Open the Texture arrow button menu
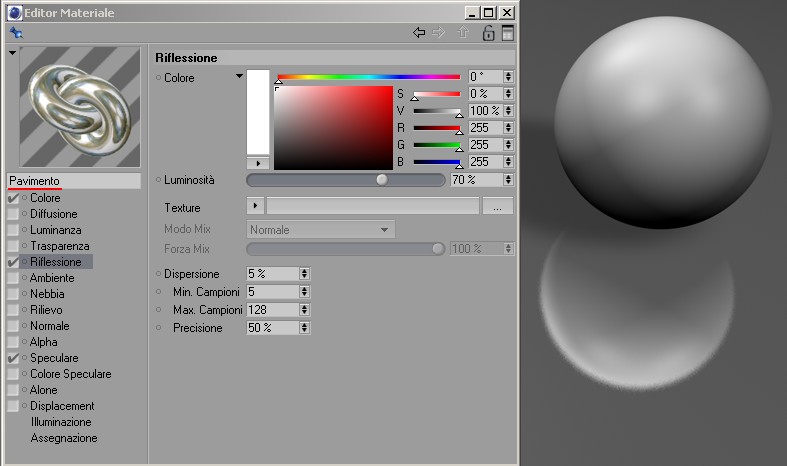Screen dimensions: 787x466 (255, 205)
